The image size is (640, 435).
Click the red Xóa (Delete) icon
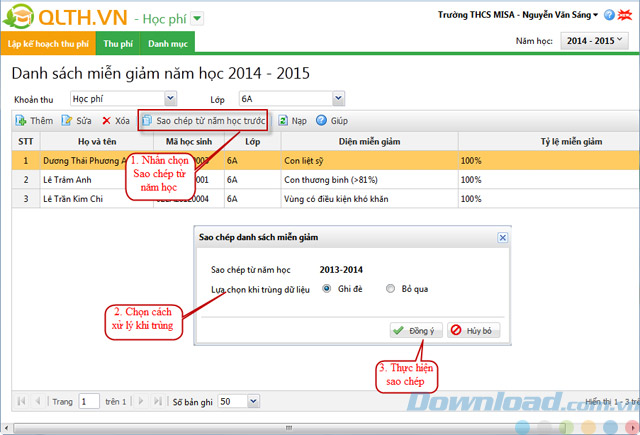click(107, 120)
